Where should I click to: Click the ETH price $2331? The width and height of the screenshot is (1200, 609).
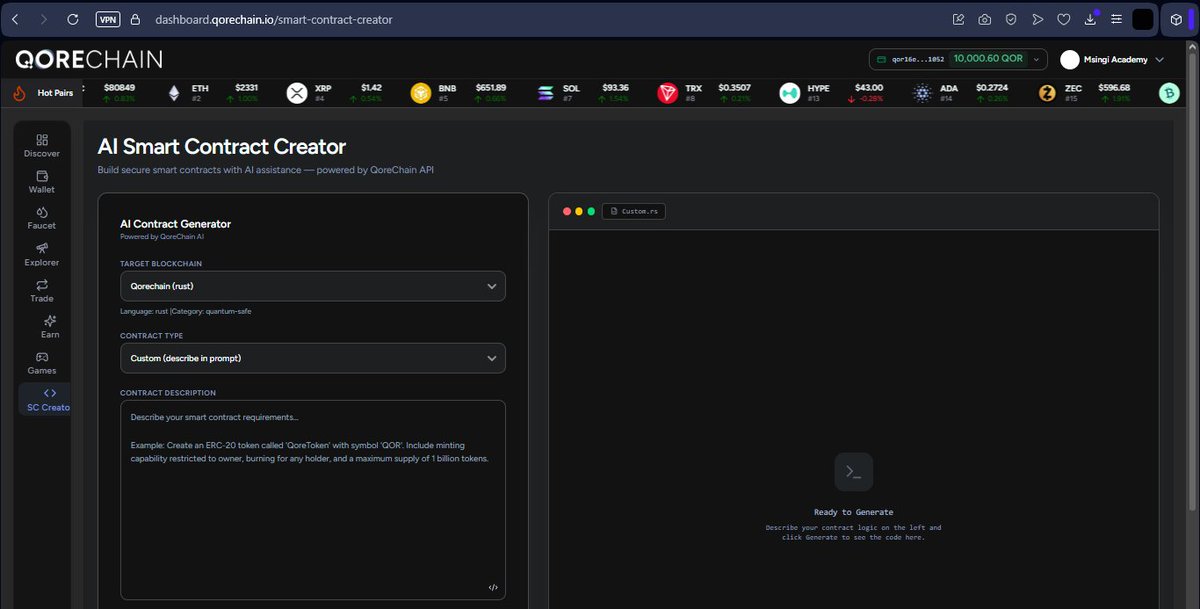pos(246,88)
